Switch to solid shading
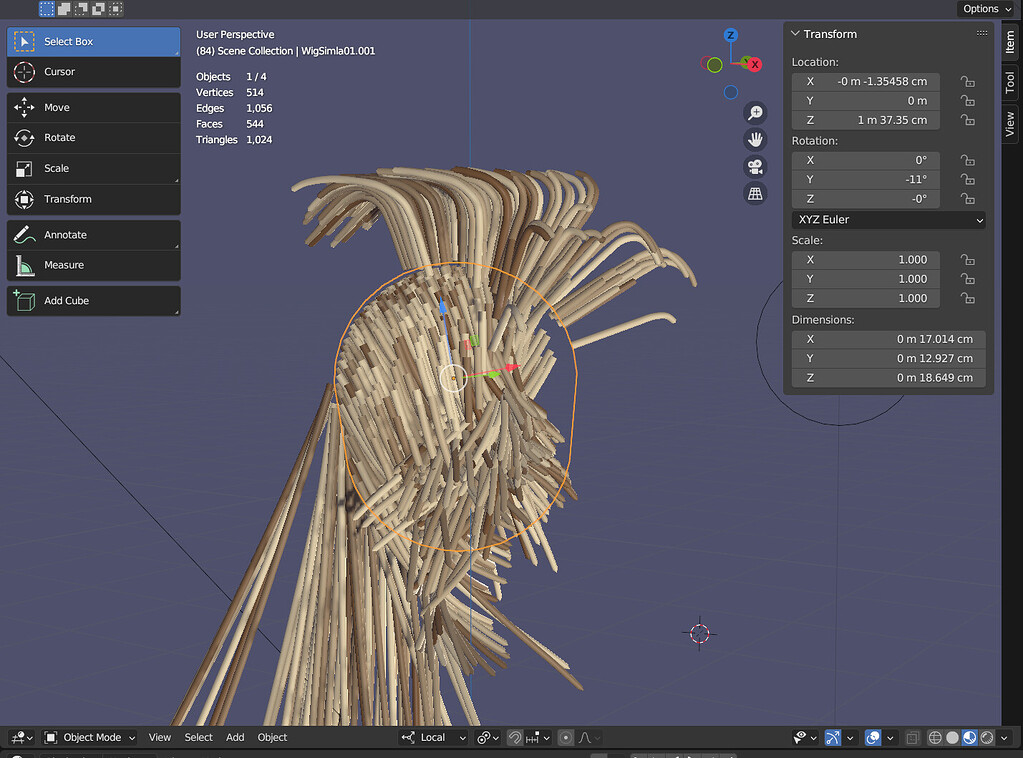Viewport: 1023px width, 758px height. point(953,737)
